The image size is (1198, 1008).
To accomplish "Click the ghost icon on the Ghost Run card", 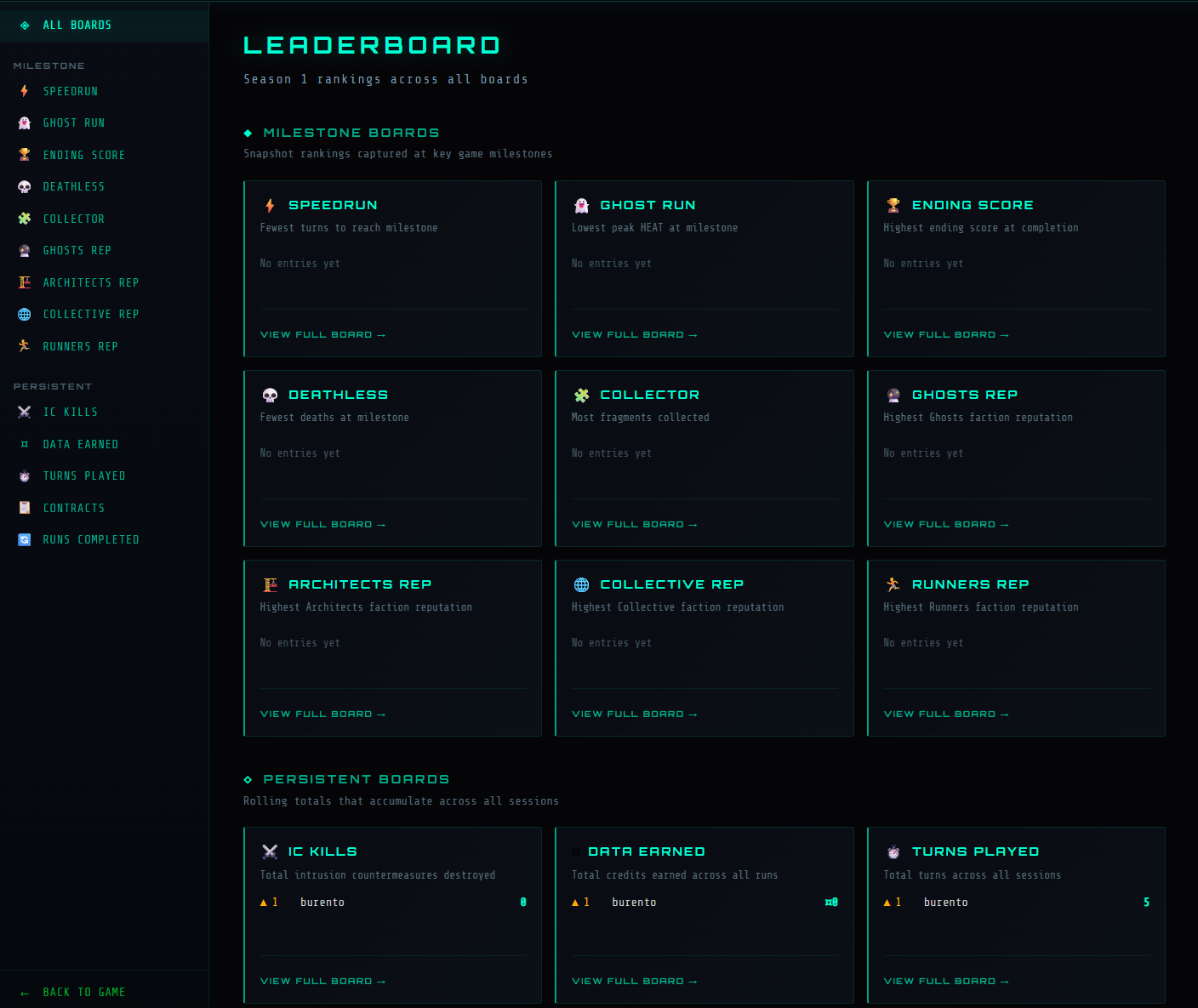I will coord(581,204).
